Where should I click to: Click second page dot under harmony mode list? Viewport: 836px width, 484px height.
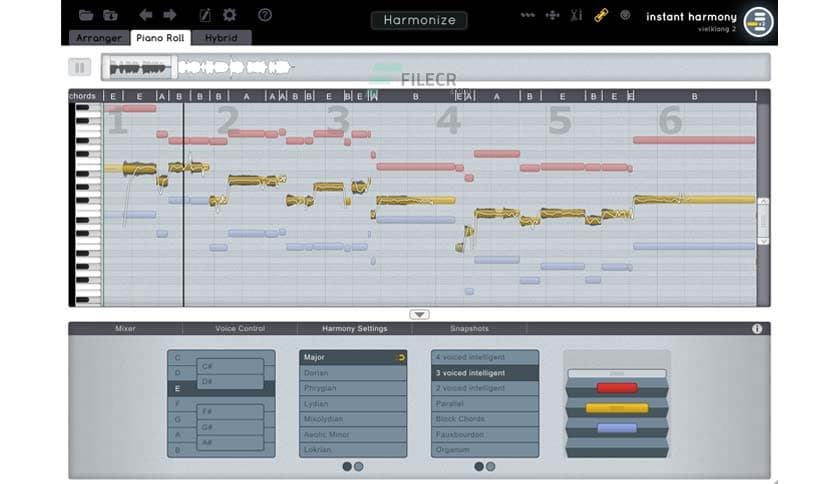491,466
